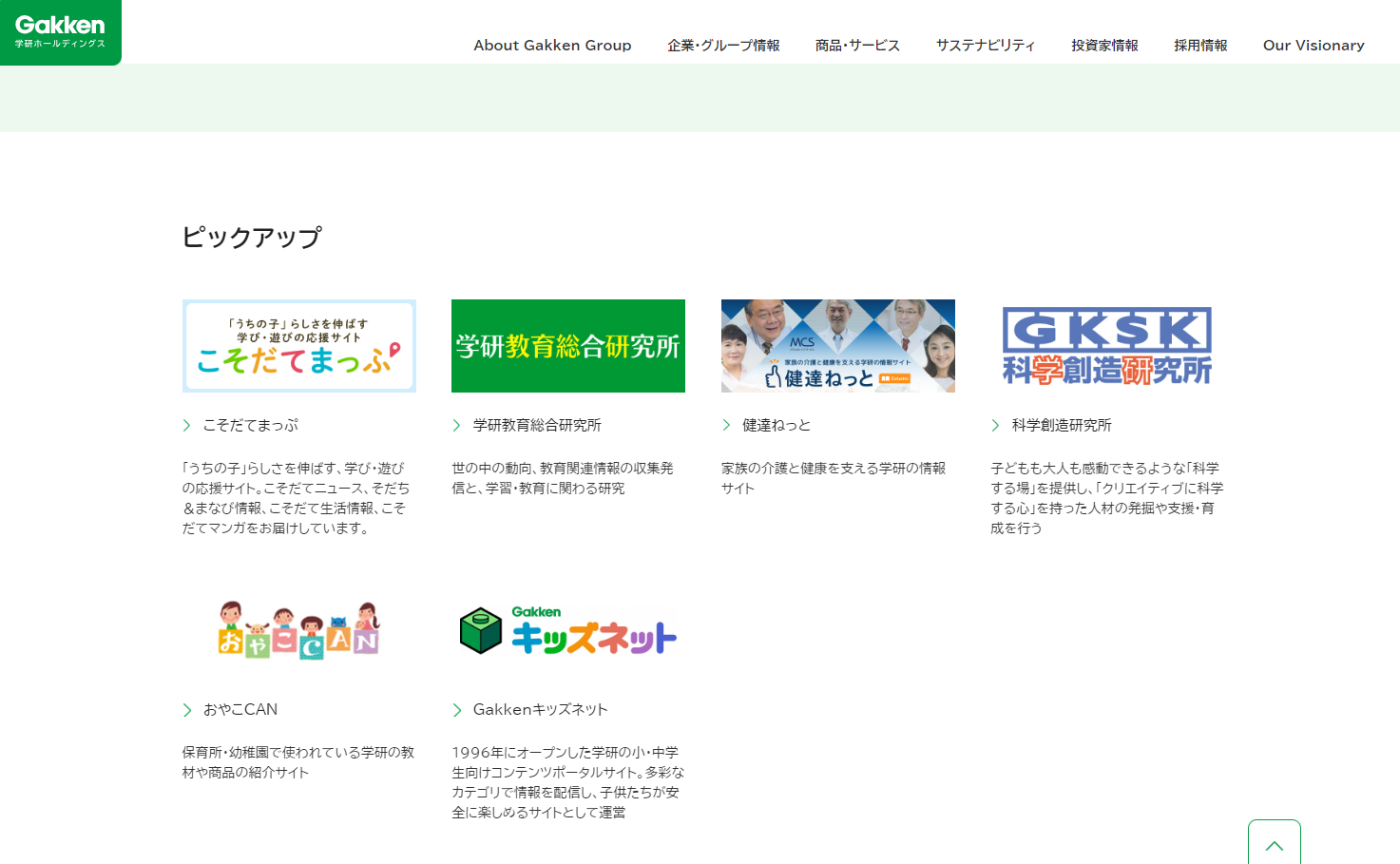Open the 健達ねっと banner image
The width and height of the screenshot is (1400, 864).
click(x=838, y=346)
